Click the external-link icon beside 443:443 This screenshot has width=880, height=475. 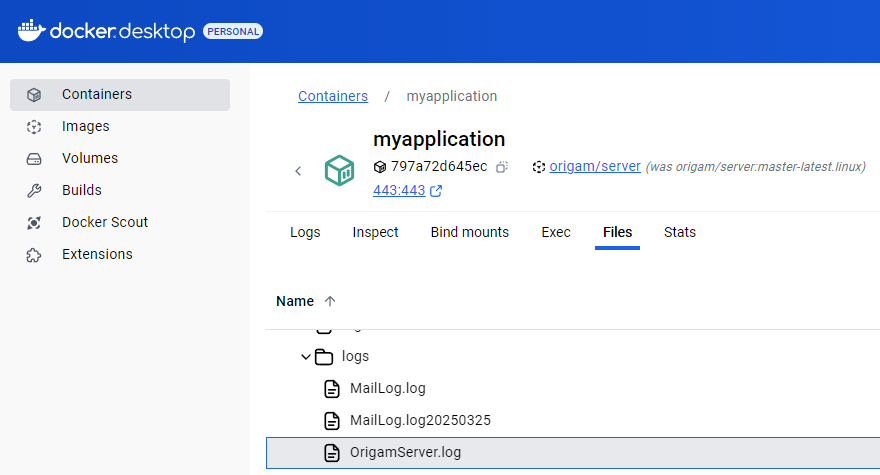click(x=436, y=191)
